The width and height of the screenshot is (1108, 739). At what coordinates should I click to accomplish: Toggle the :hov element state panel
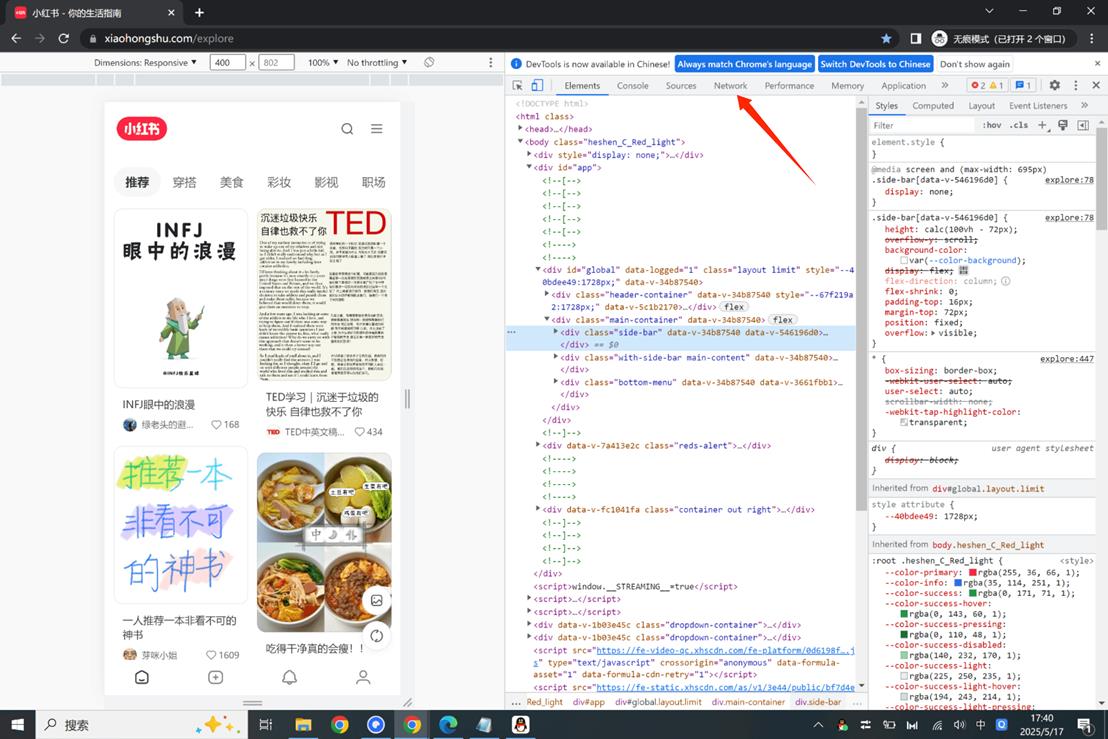pos(991,125)
